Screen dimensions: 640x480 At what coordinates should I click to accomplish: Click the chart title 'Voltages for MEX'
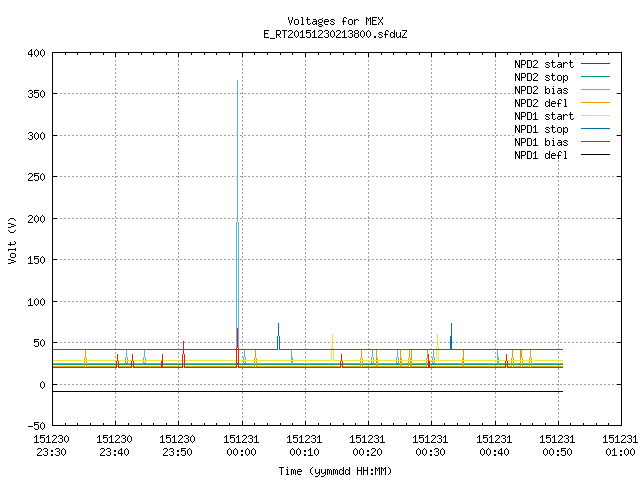(x=335, y=21)
